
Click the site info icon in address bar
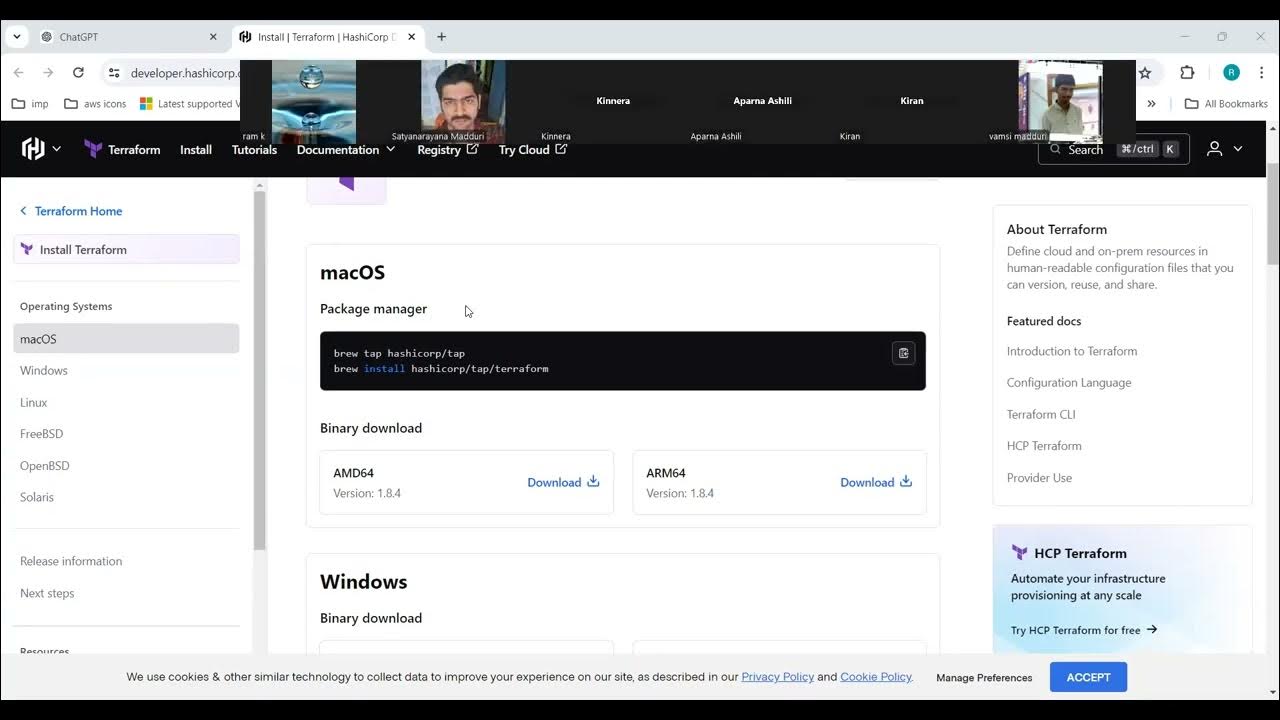tap(114, 73)
